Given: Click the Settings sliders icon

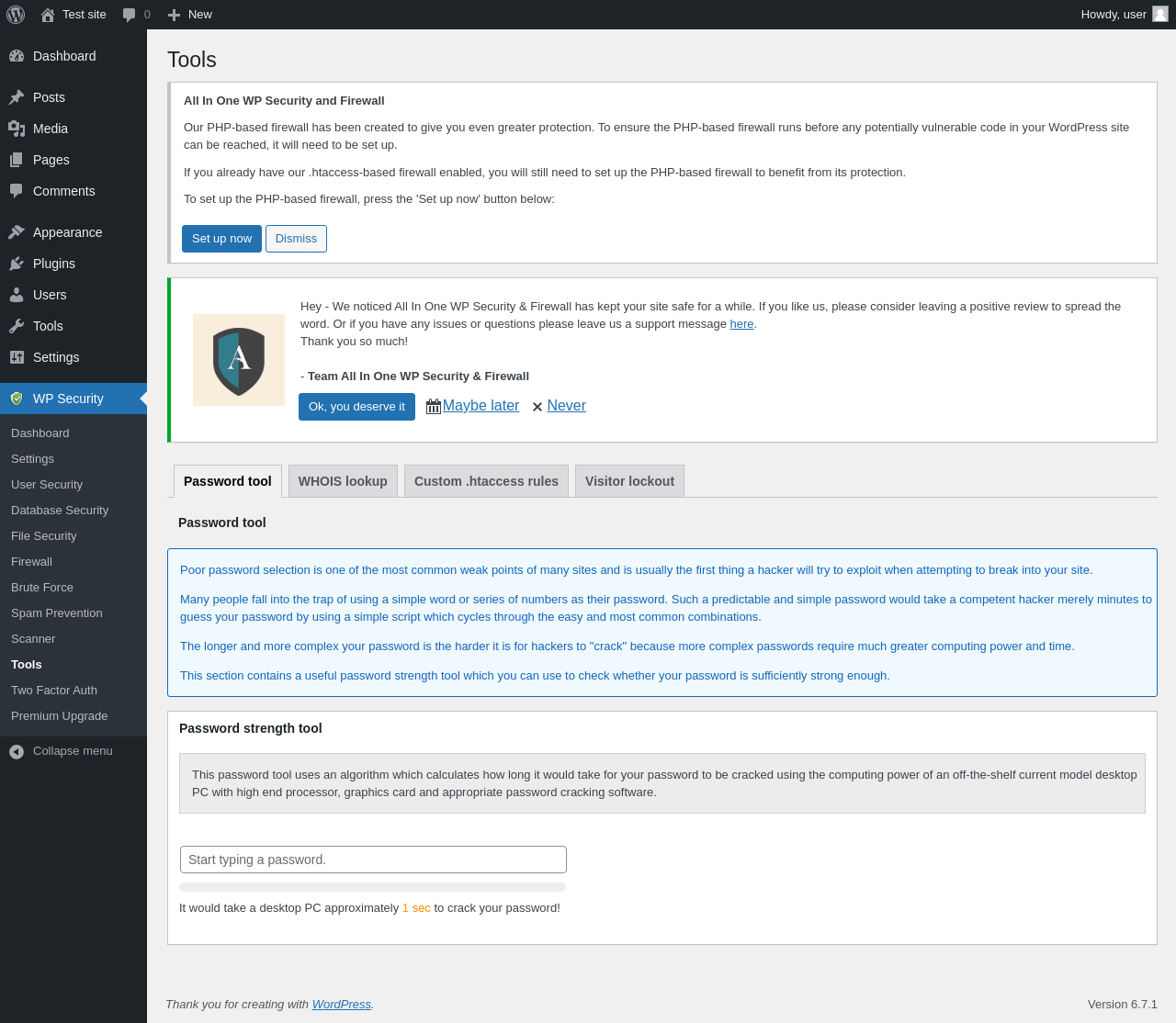Looking at the screenshot, I should coord(17,357).
